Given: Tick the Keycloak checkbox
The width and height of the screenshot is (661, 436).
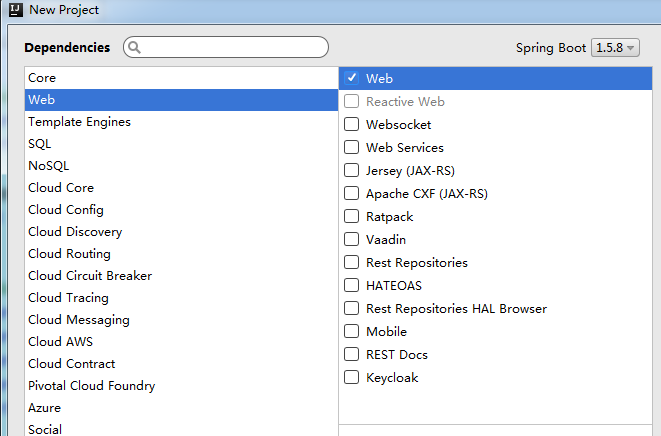Looking at the screenshot, I should (351, 377).
